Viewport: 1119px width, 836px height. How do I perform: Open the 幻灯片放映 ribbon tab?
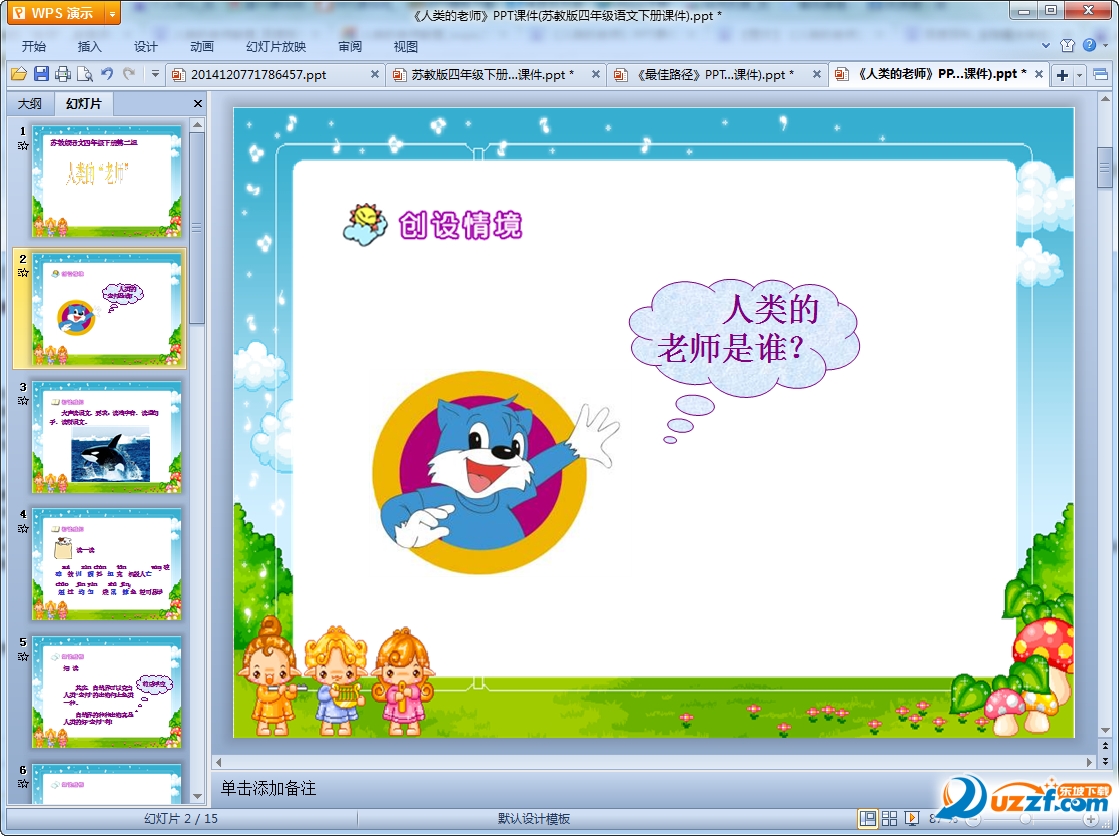click(x=275, y=46)
